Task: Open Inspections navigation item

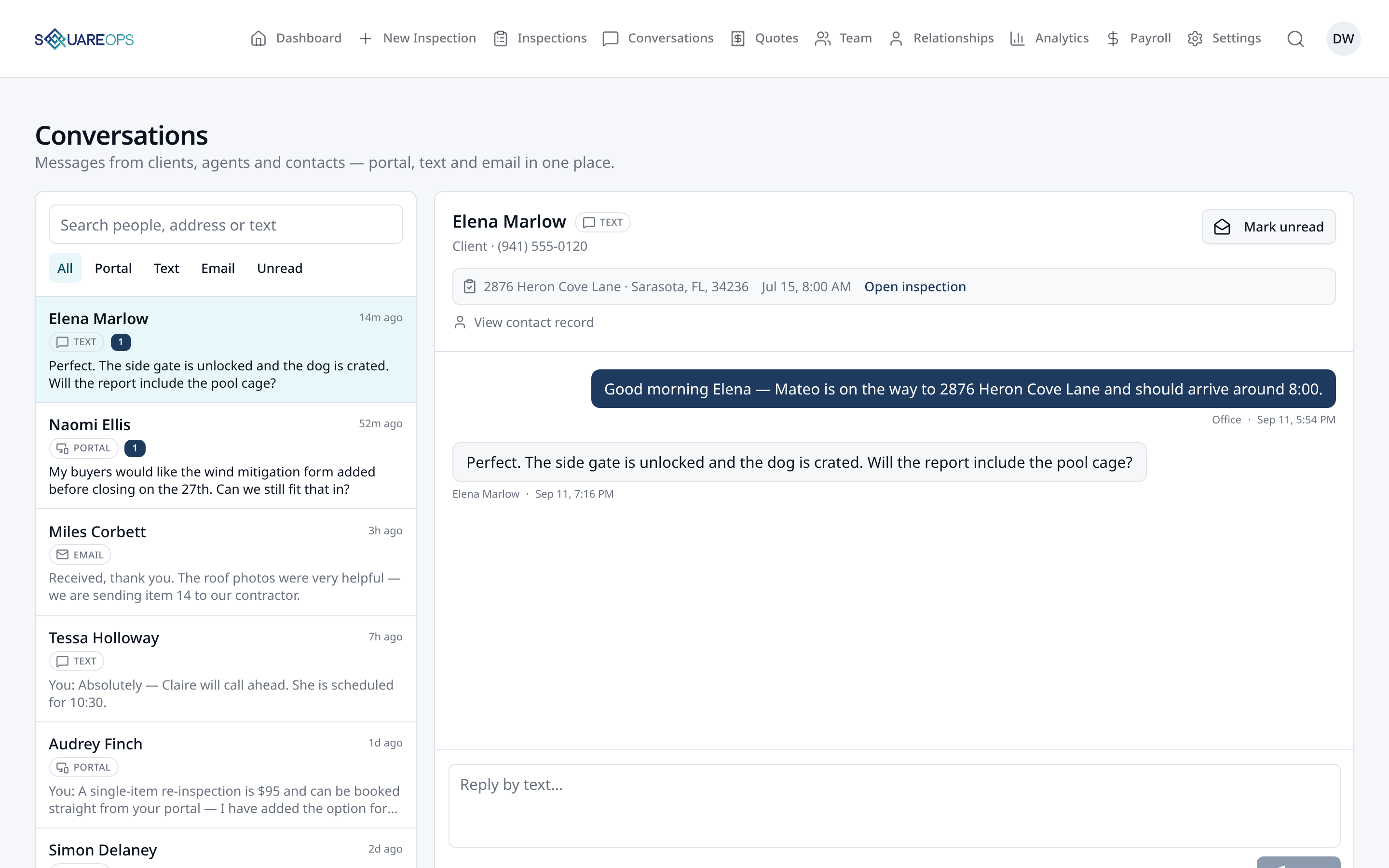Action: [x=540, y=39]
